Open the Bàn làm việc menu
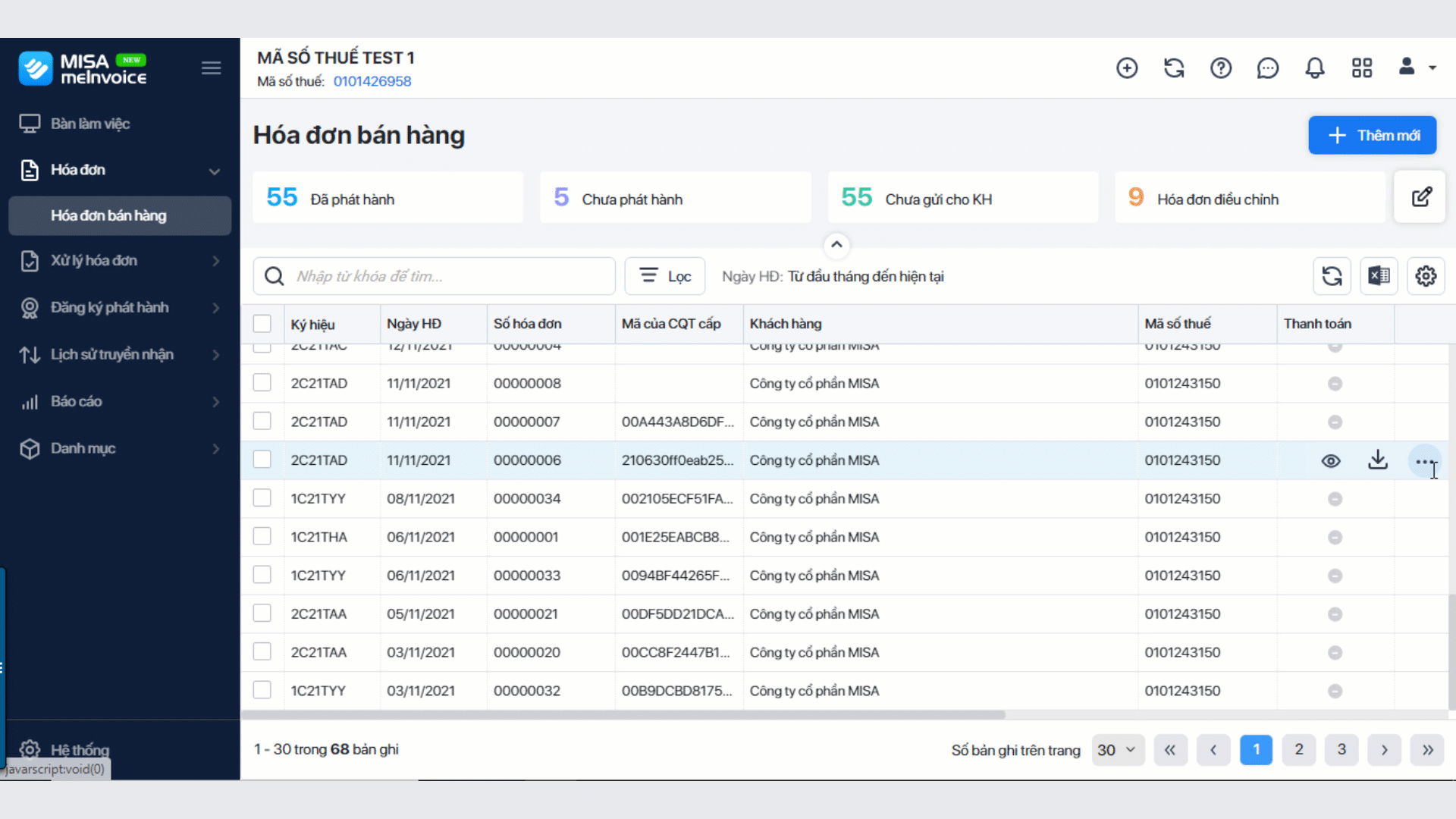Screen dimensions: 1456x819 pyautogui.click(x=120, y=124)
